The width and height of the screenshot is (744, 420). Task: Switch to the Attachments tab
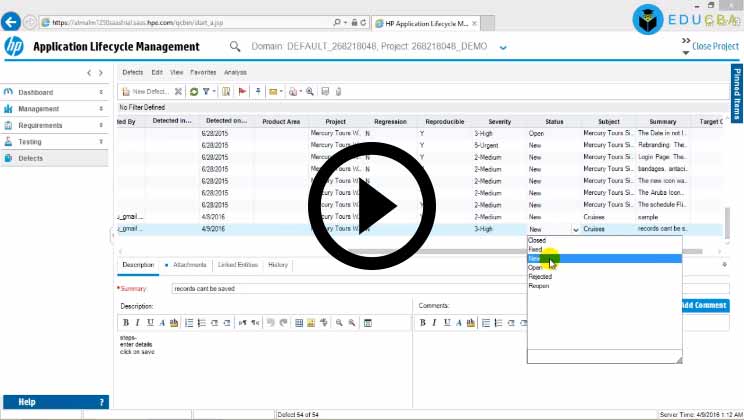[189, 265]
